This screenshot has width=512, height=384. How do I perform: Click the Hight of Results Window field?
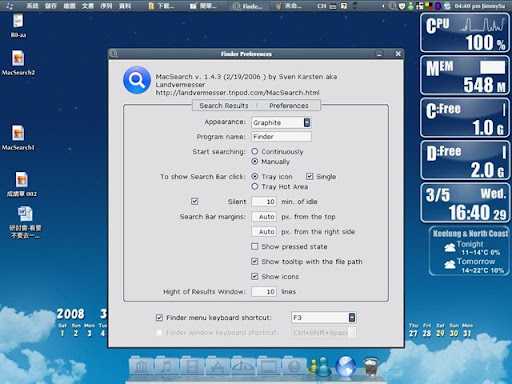point(264,291)
